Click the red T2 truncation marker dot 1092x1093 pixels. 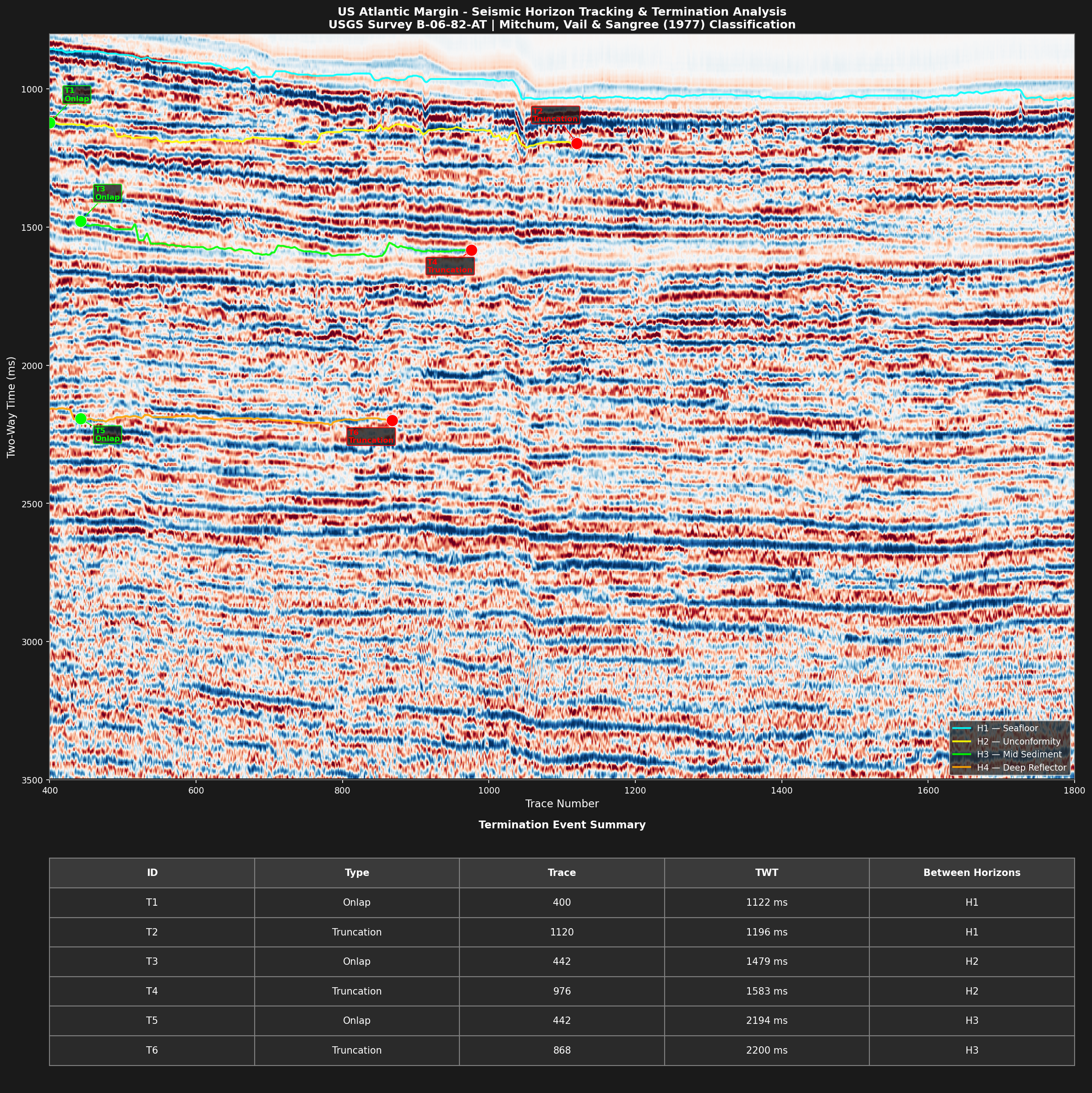tap(577, 143)
